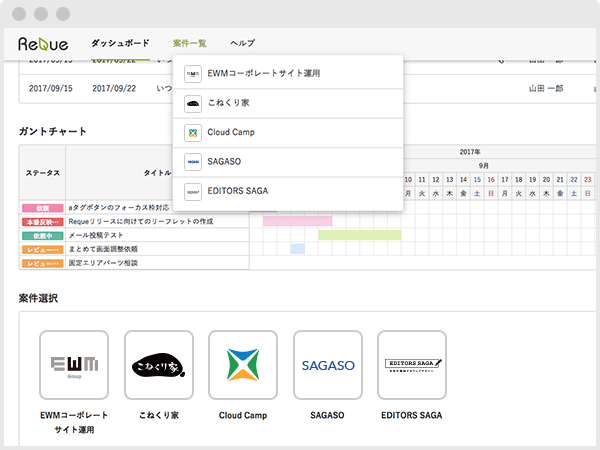The image size is (600, 450).
Task: Select EWMコーポレートサイト運用 in dropdown
Action: pos(288,73)
